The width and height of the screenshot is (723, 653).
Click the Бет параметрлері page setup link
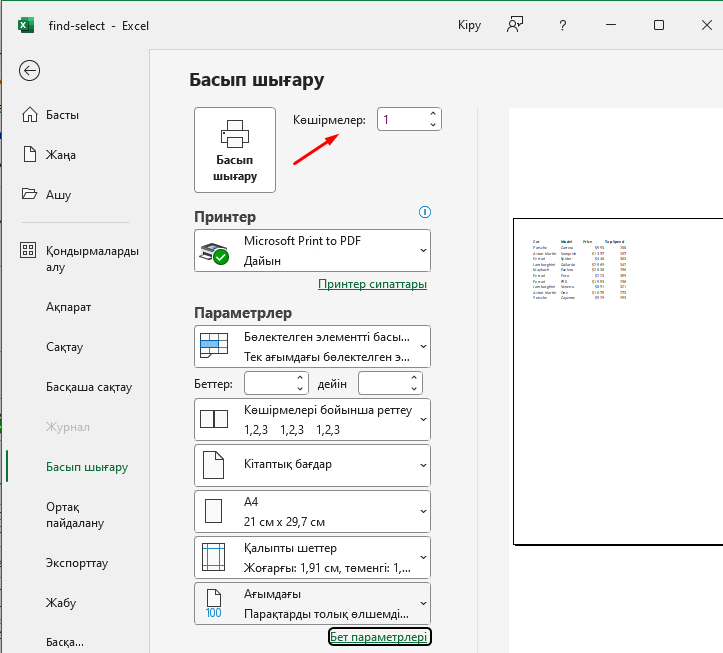[379, 637]
